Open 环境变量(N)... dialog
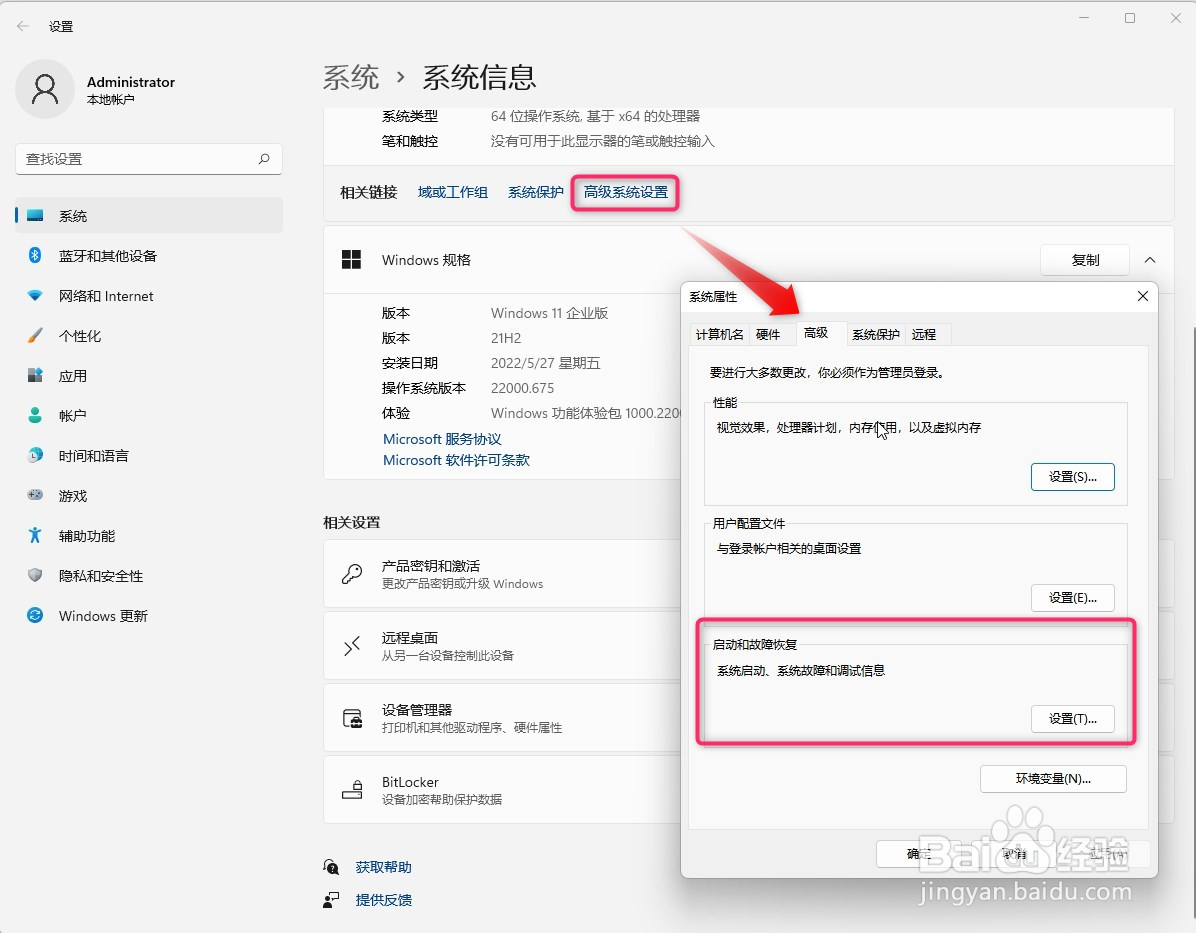1196x933 pixels. (1053, 779)
